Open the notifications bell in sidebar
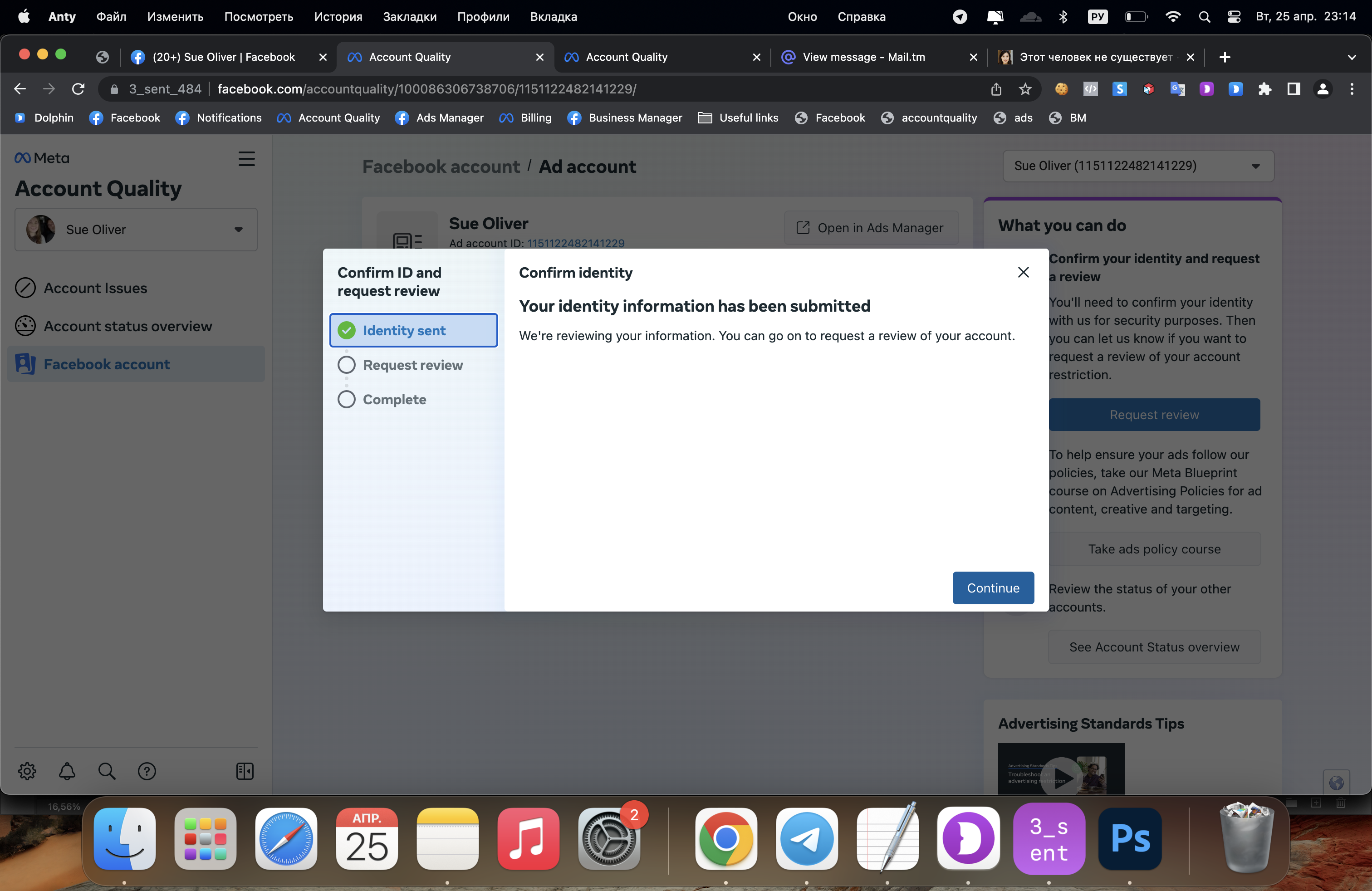This screenshot has width=1372, height=891. [67, 770]
